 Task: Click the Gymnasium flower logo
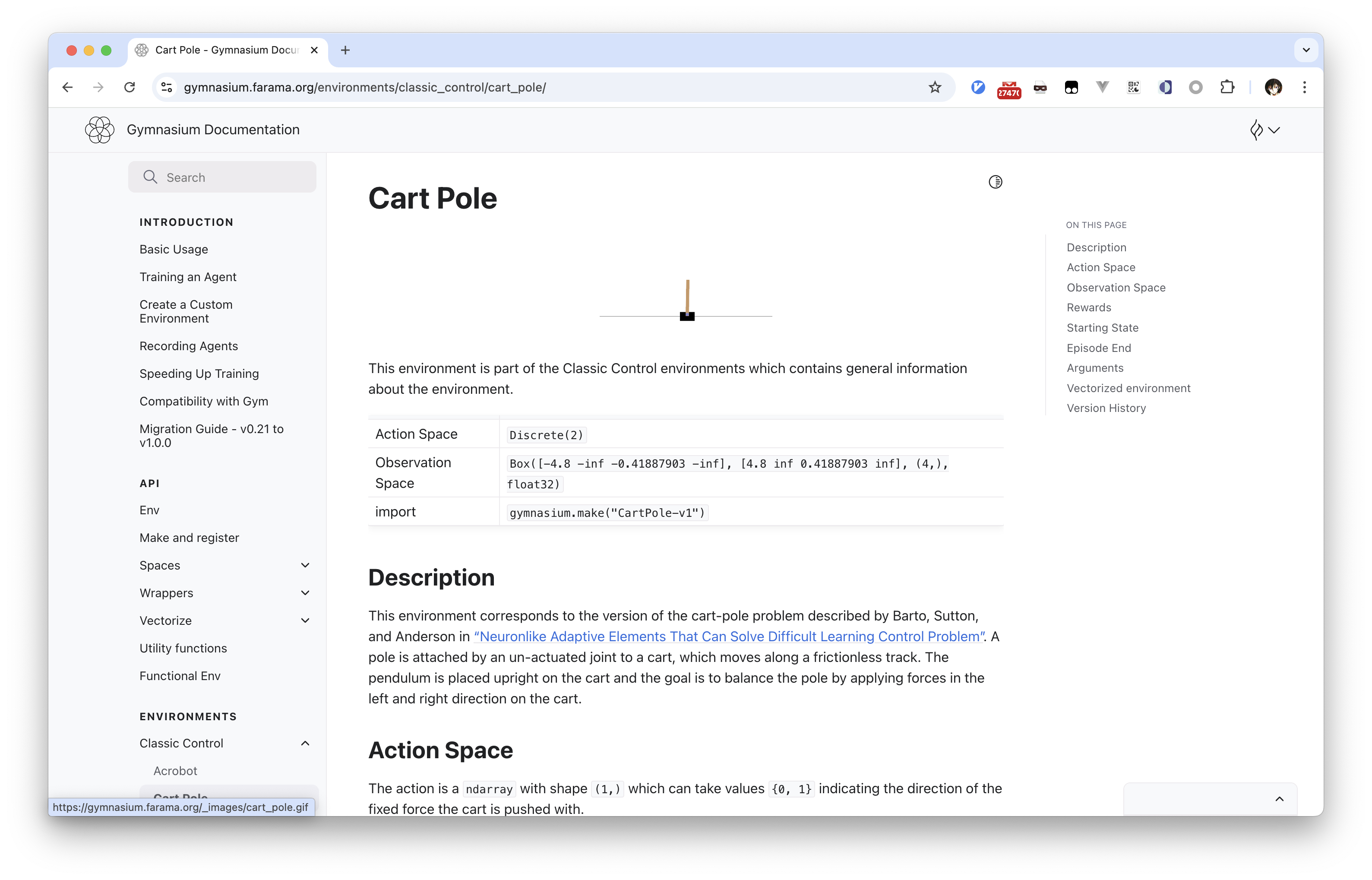coord(99,130)
